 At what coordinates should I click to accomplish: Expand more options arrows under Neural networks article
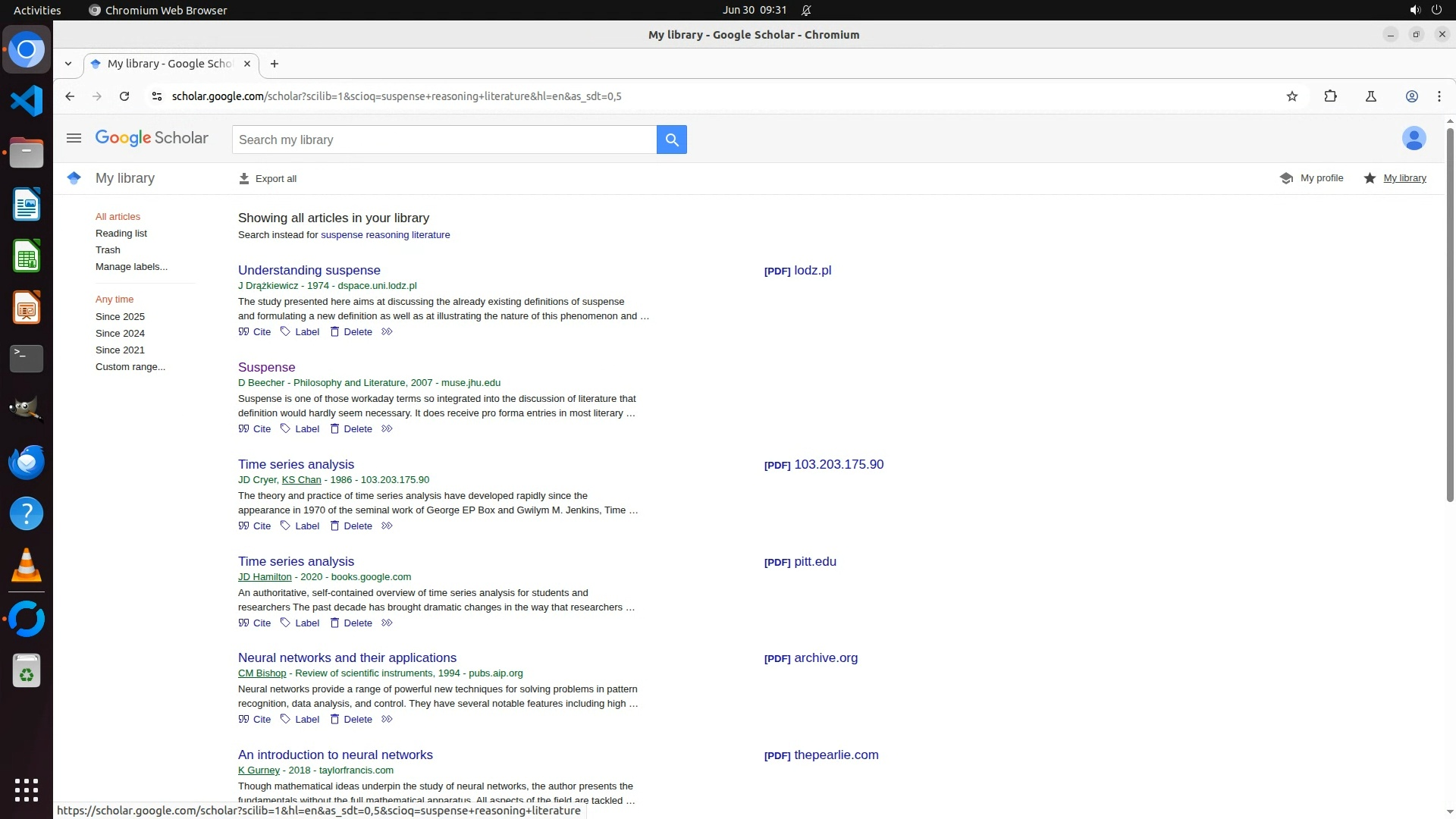pos(387,720)
